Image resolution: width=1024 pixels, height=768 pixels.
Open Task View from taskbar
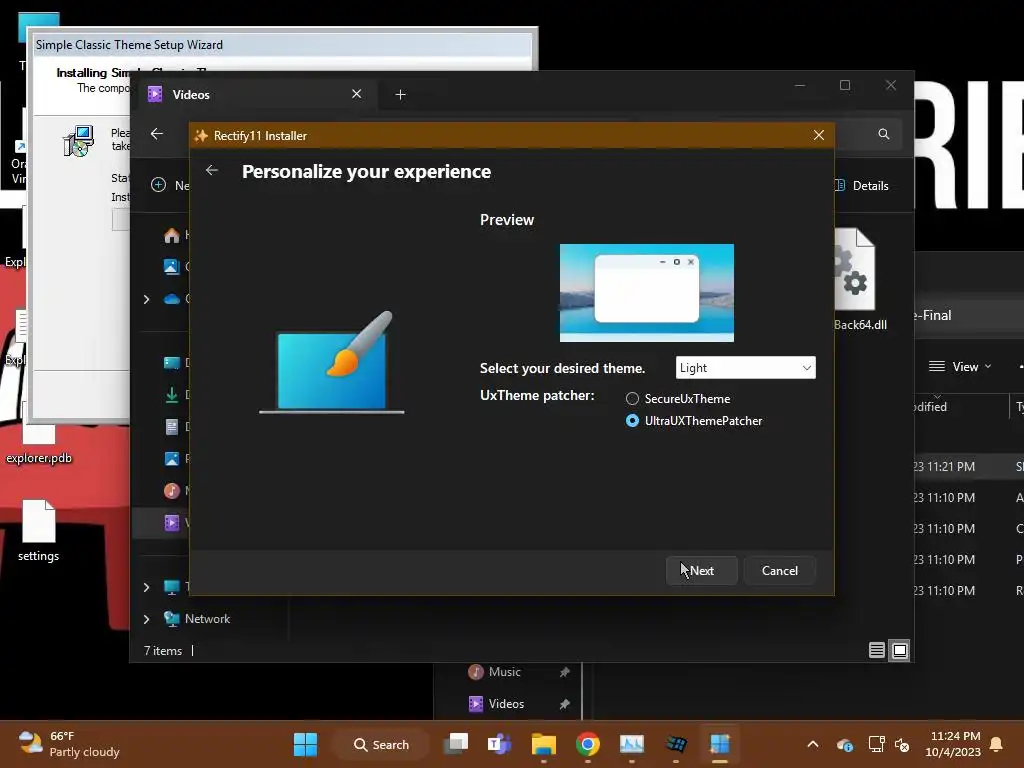(456, 744)
